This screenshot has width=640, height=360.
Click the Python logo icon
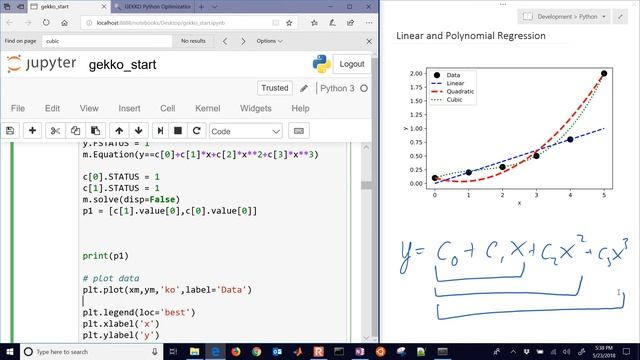[x=322, y=64]
